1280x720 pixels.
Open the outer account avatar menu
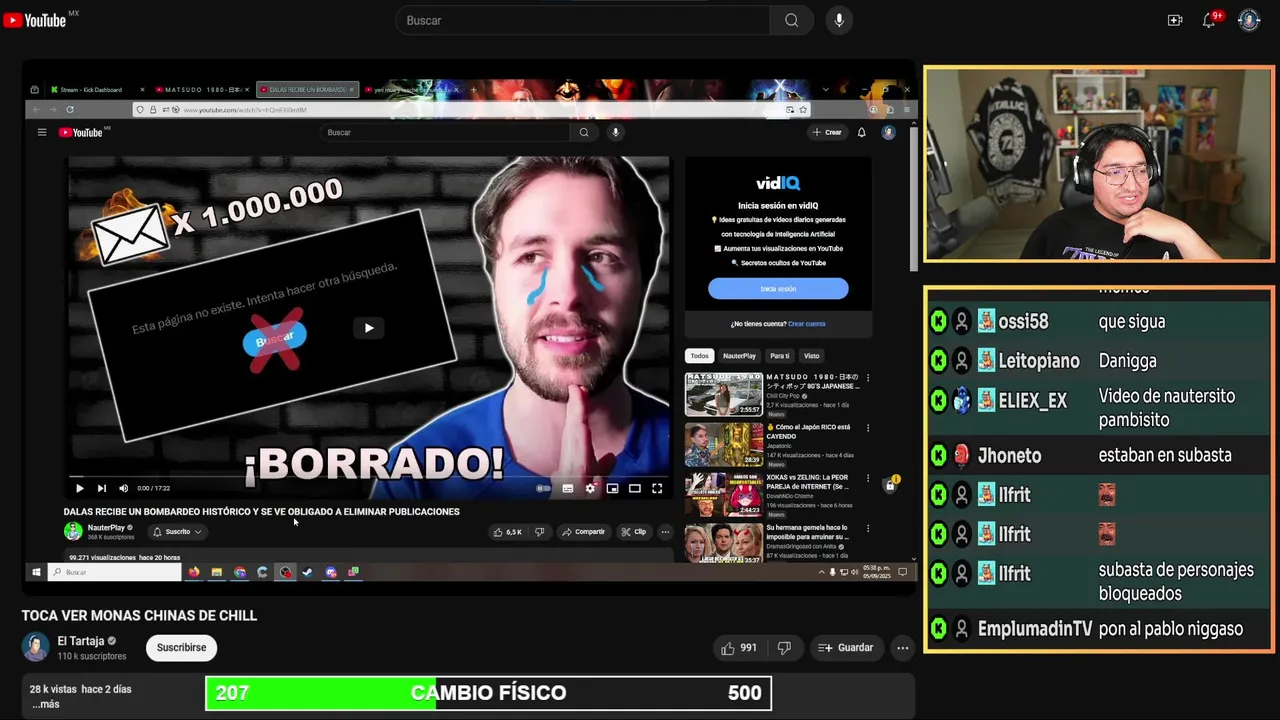coord(1249,20)
